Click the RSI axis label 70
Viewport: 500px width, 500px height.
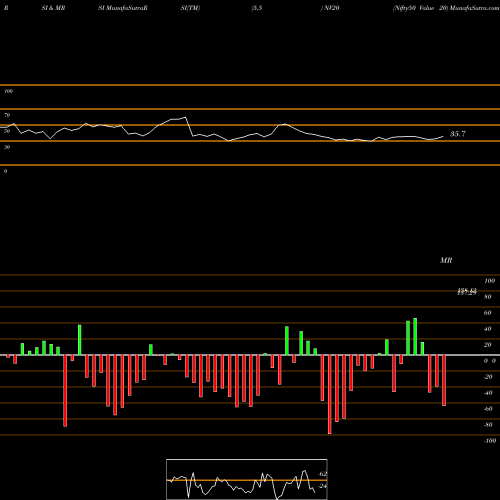pos(7,115)
